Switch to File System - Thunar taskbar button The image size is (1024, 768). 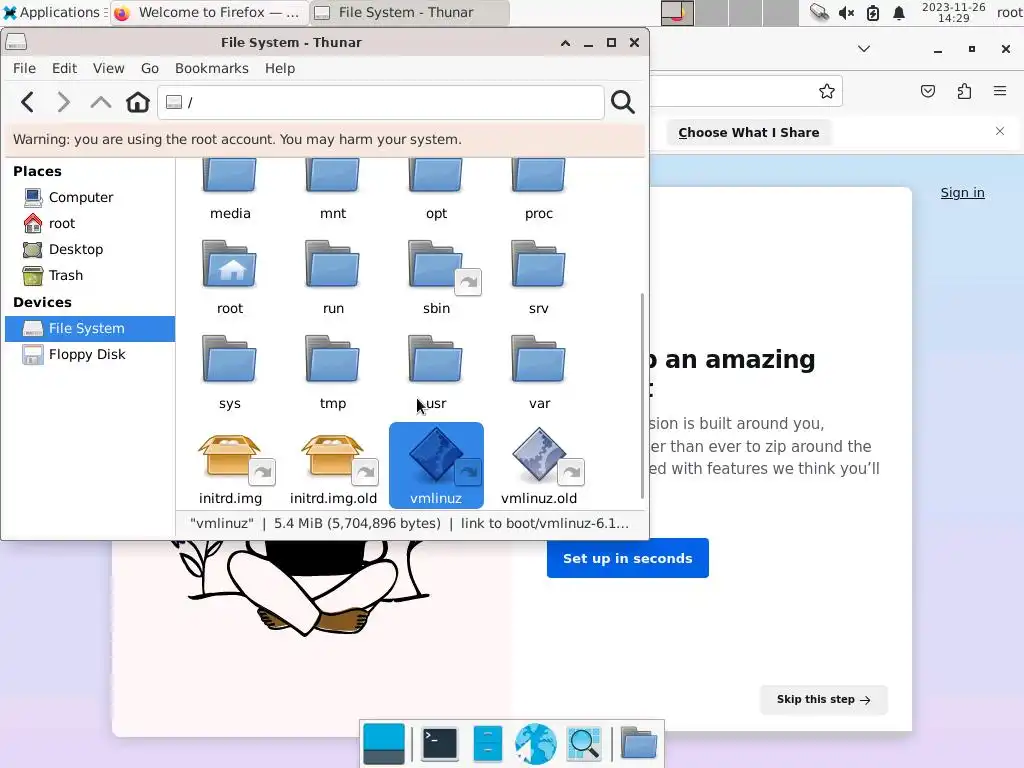408,12
